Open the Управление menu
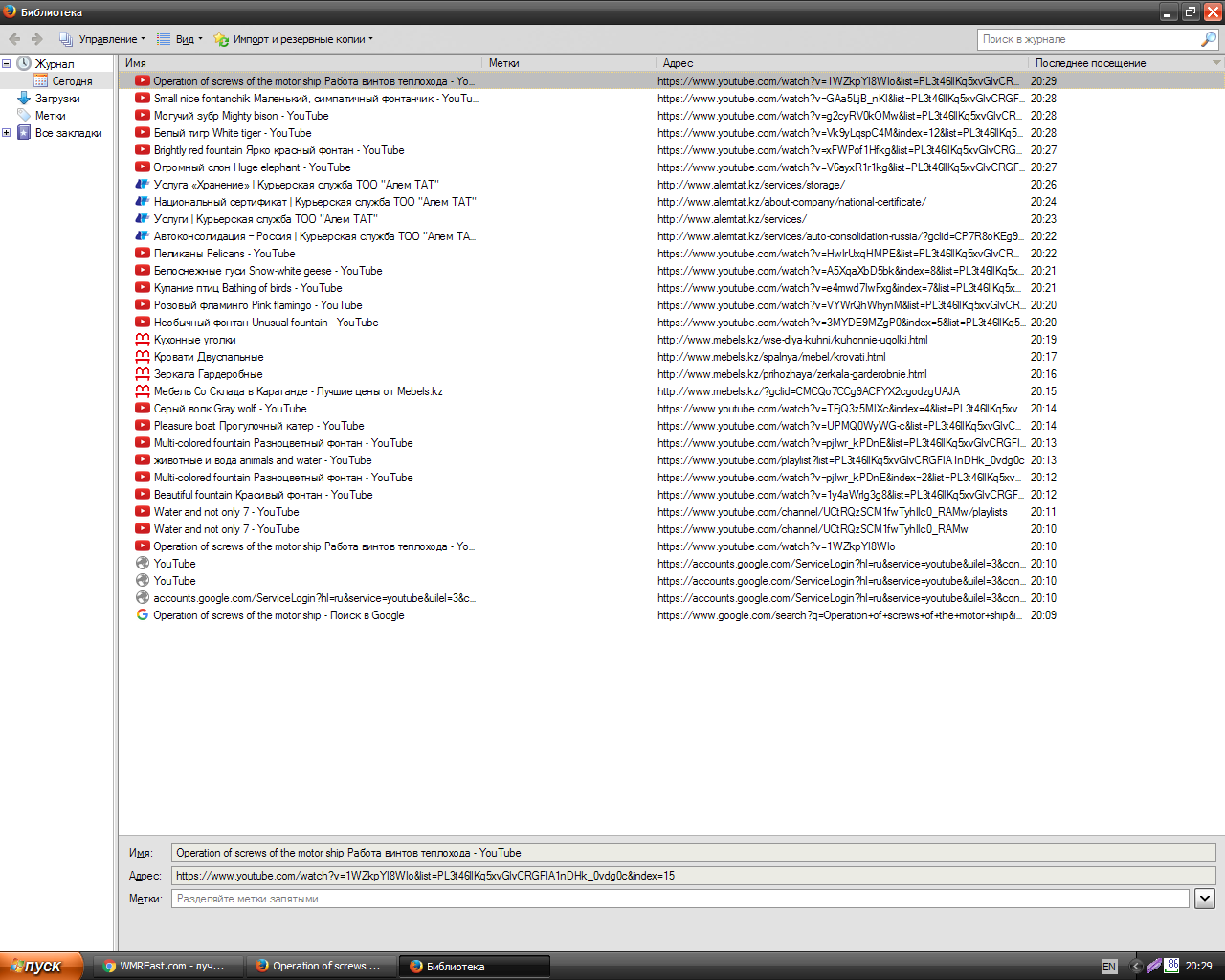This screenshot has height=980, width=1225. click(102, 39)
